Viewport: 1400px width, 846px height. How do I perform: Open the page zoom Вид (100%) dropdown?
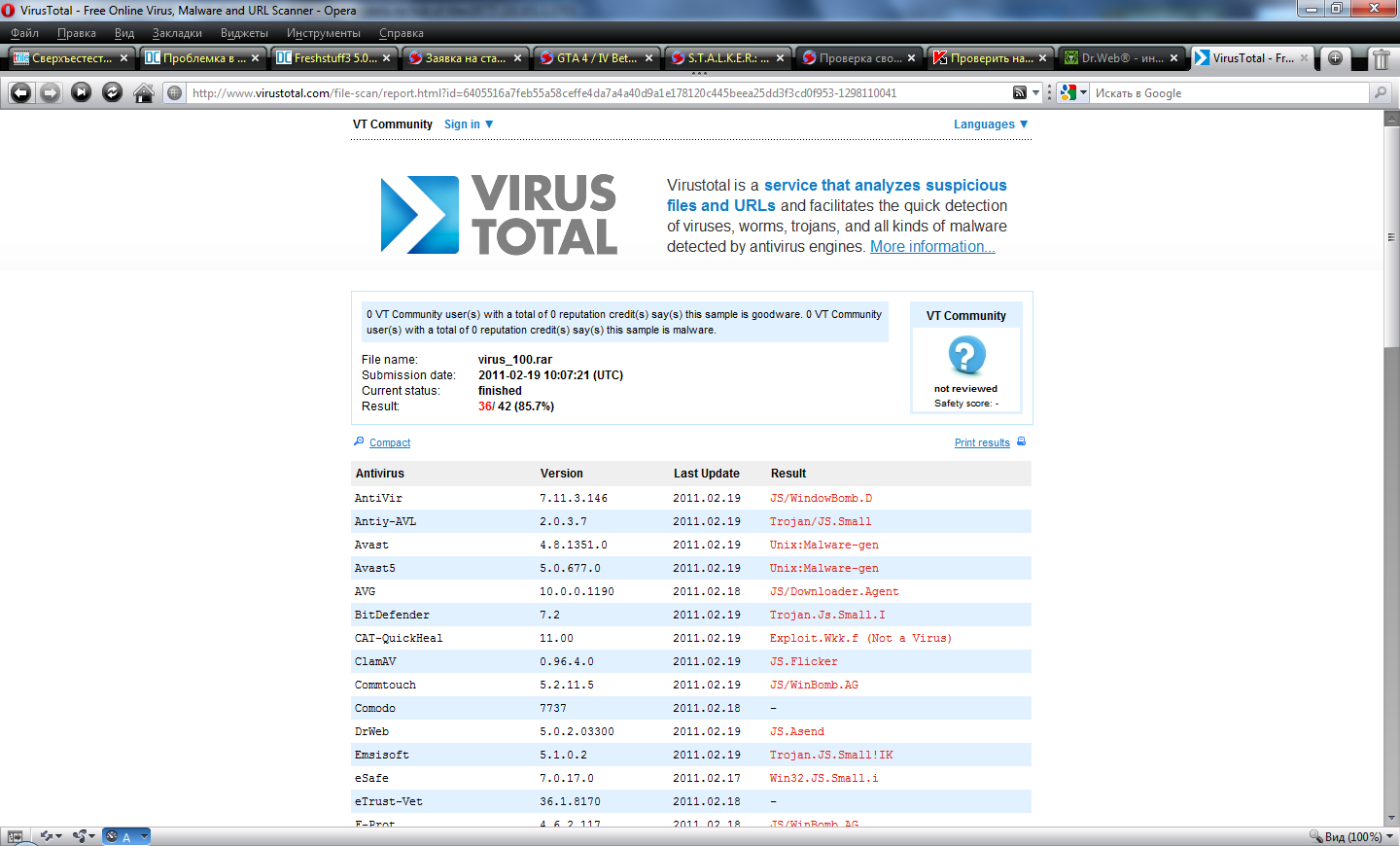(x=1351, y=836)
